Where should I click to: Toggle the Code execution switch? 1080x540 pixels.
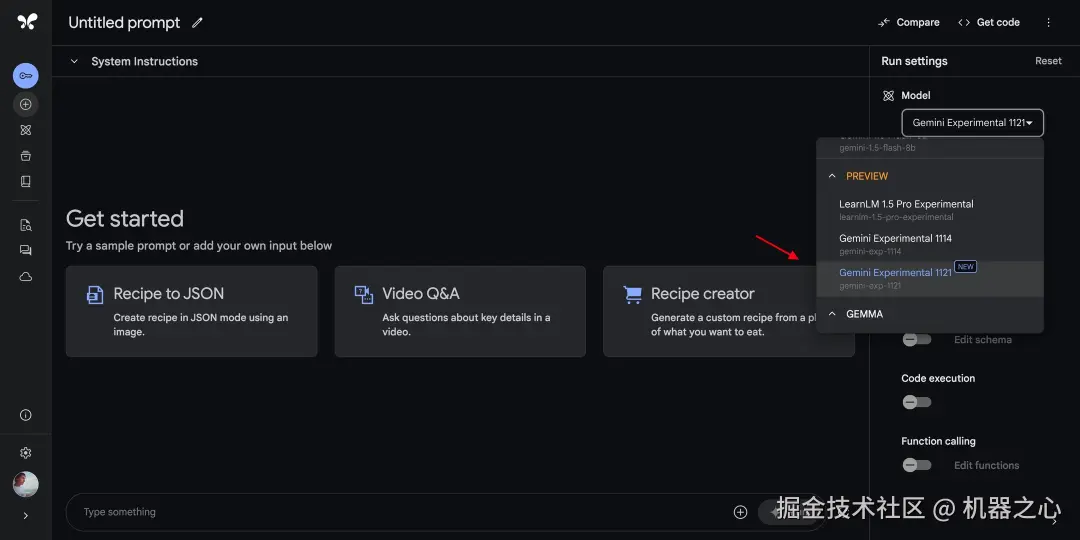pyautogui.click(x=916, y=402)
